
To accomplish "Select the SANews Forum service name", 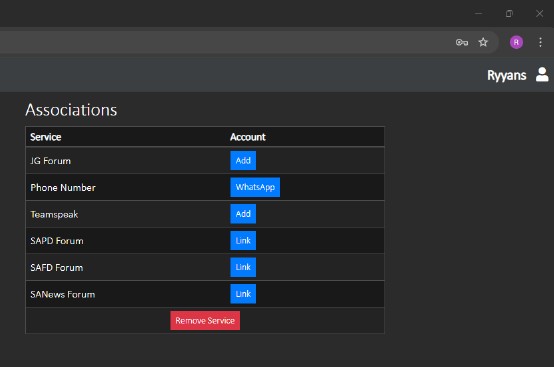I will (x=63, y=295).
